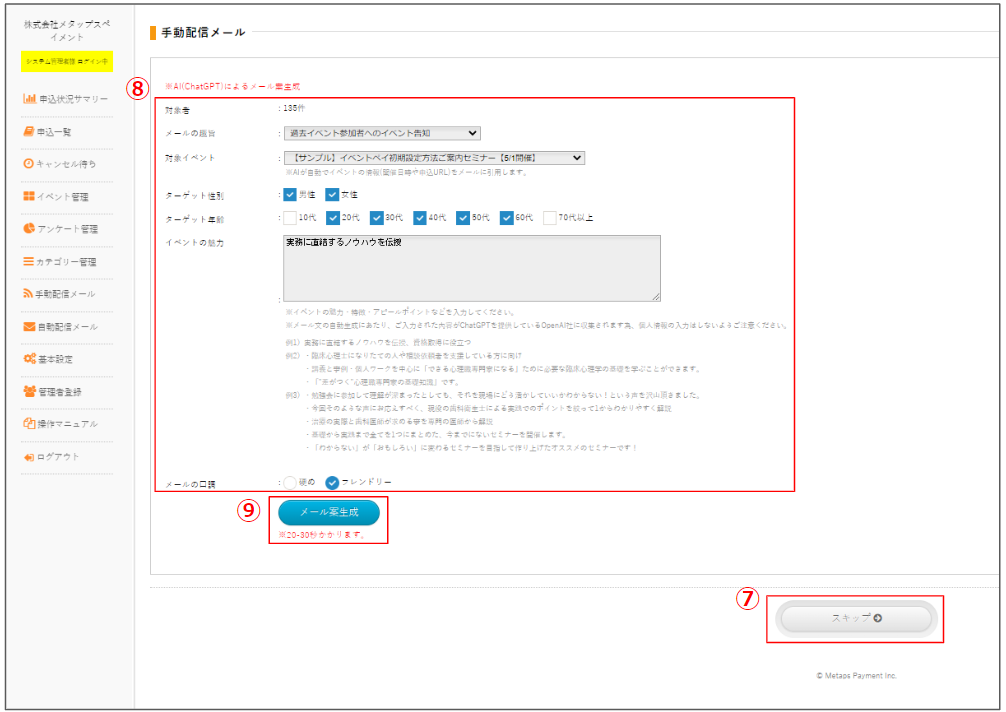This screenshot has height=712, width=1006.
Task: Open the 申込状況サマリー chart icon
Action: (x=30, y=99)
